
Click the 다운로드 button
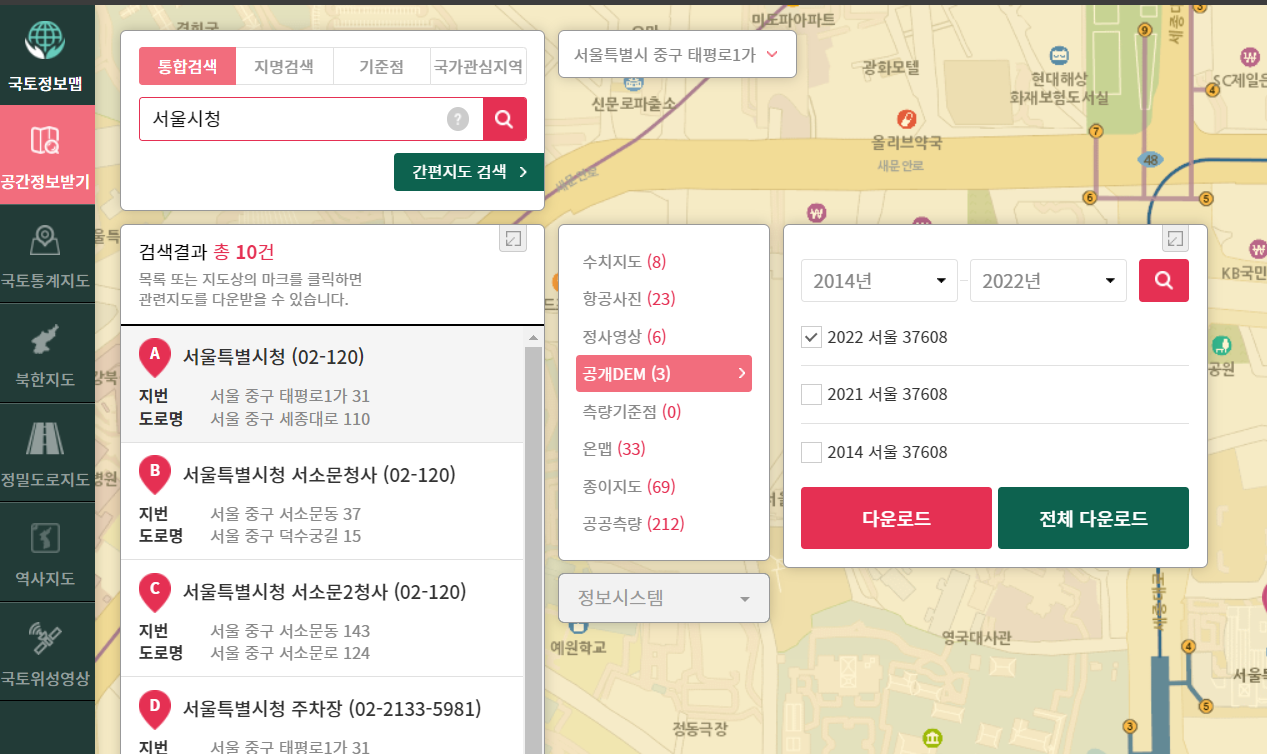coord(895,517)
